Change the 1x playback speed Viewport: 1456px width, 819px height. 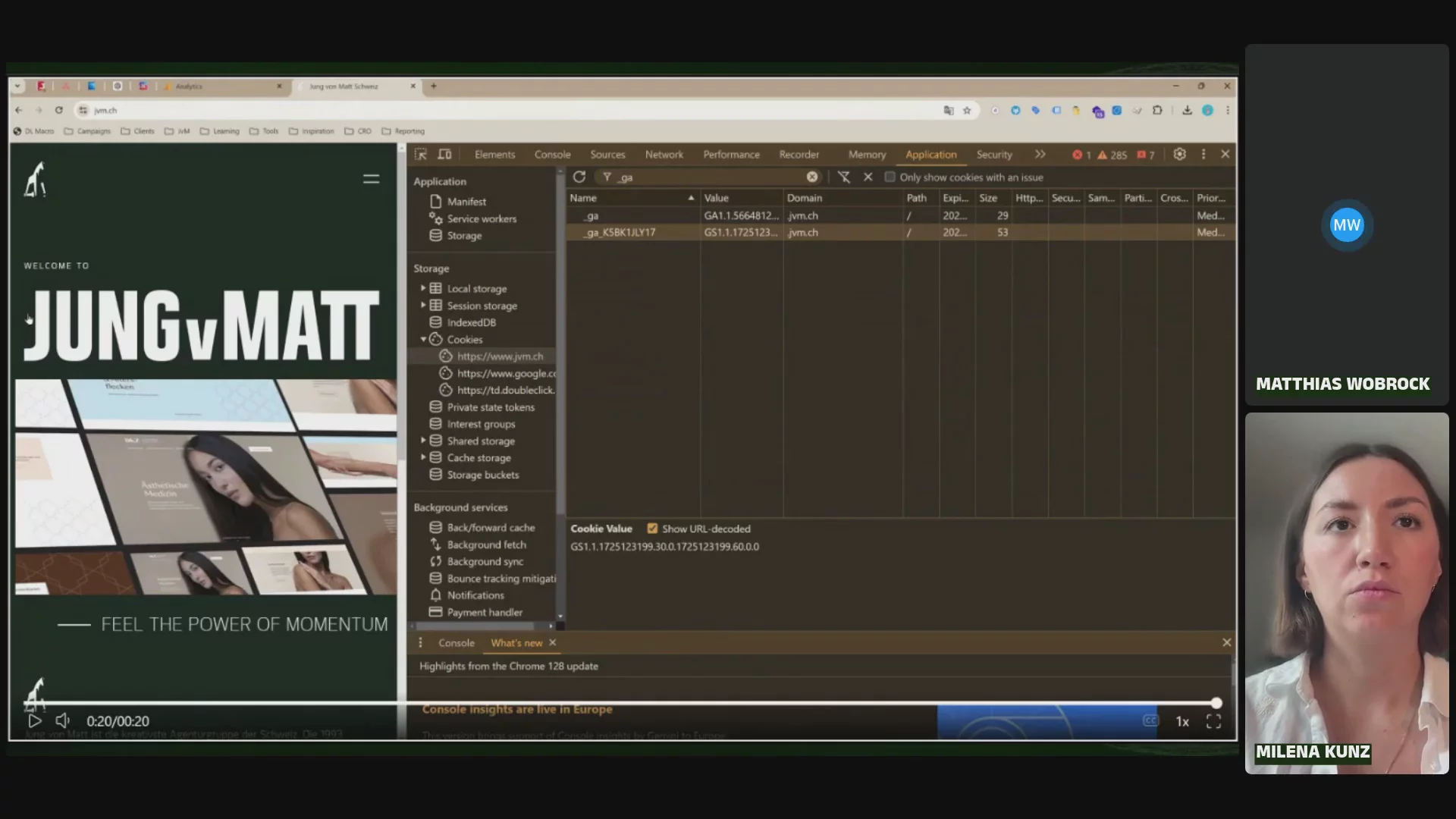[x=1182, y=721]
